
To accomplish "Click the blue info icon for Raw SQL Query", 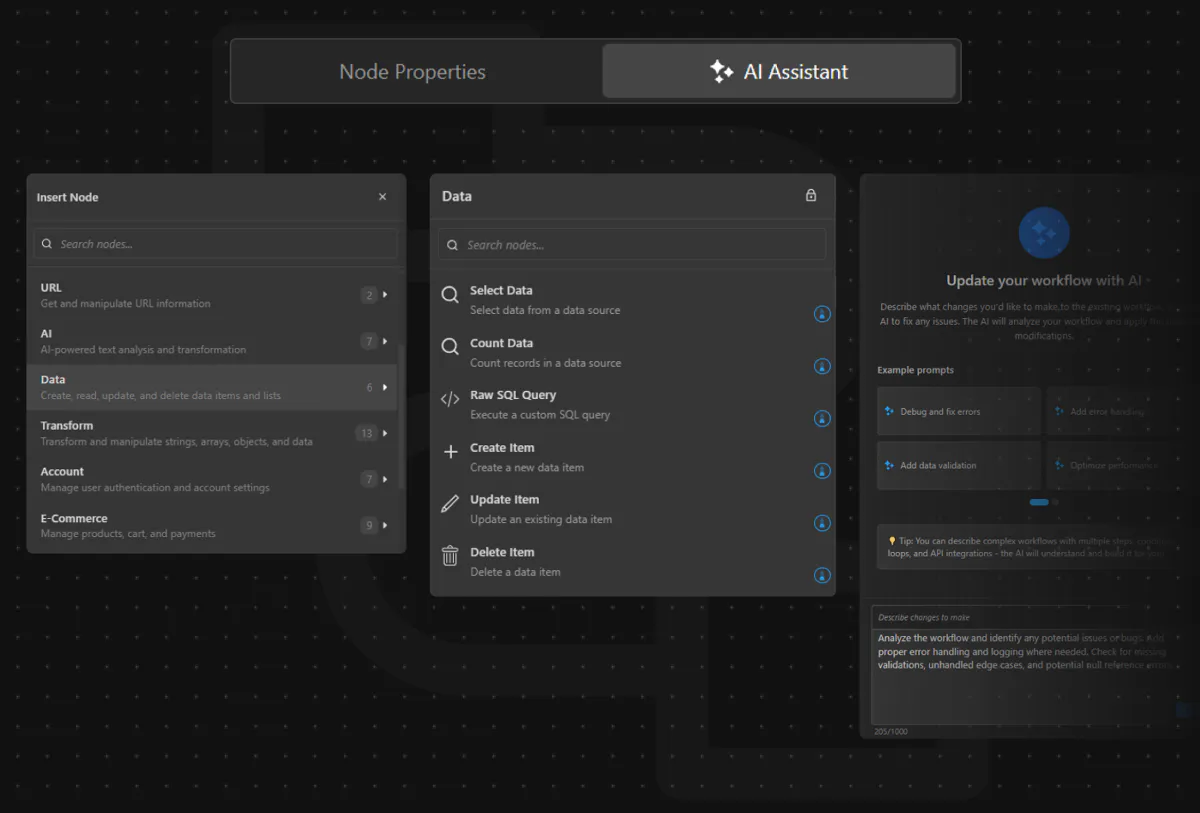I will [822, 418].
